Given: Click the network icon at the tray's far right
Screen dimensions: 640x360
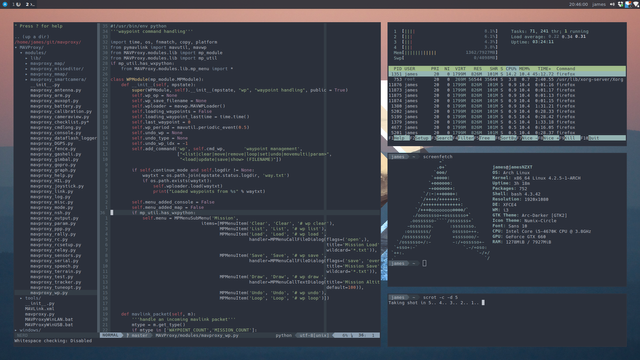Looking at the screenshot, I should 636,4.
